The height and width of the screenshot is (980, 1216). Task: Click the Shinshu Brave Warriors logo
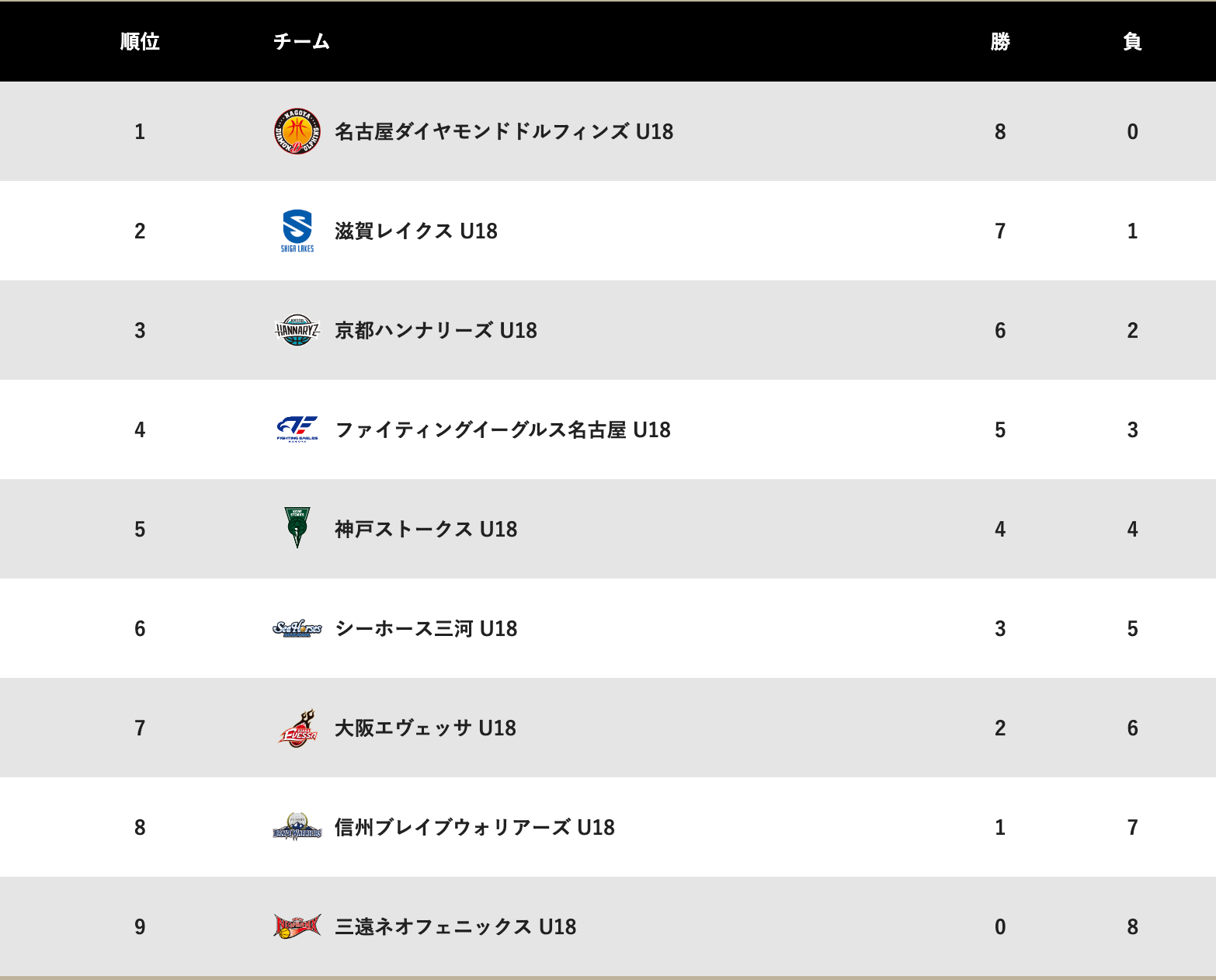pos(297,827)
